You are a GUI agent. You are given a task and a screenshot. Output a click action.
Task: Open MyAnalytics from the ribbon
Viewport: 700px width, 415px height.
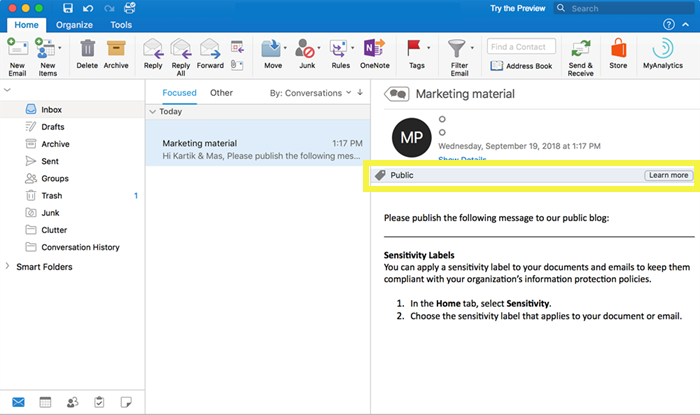(661, 49)
